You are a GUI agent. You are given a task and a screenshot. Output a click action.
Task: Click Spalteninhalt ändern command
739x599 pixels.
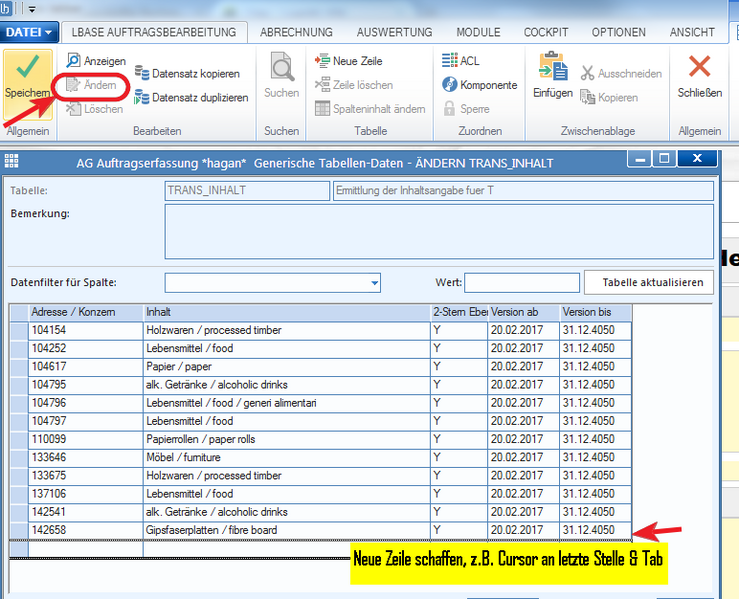370,109
